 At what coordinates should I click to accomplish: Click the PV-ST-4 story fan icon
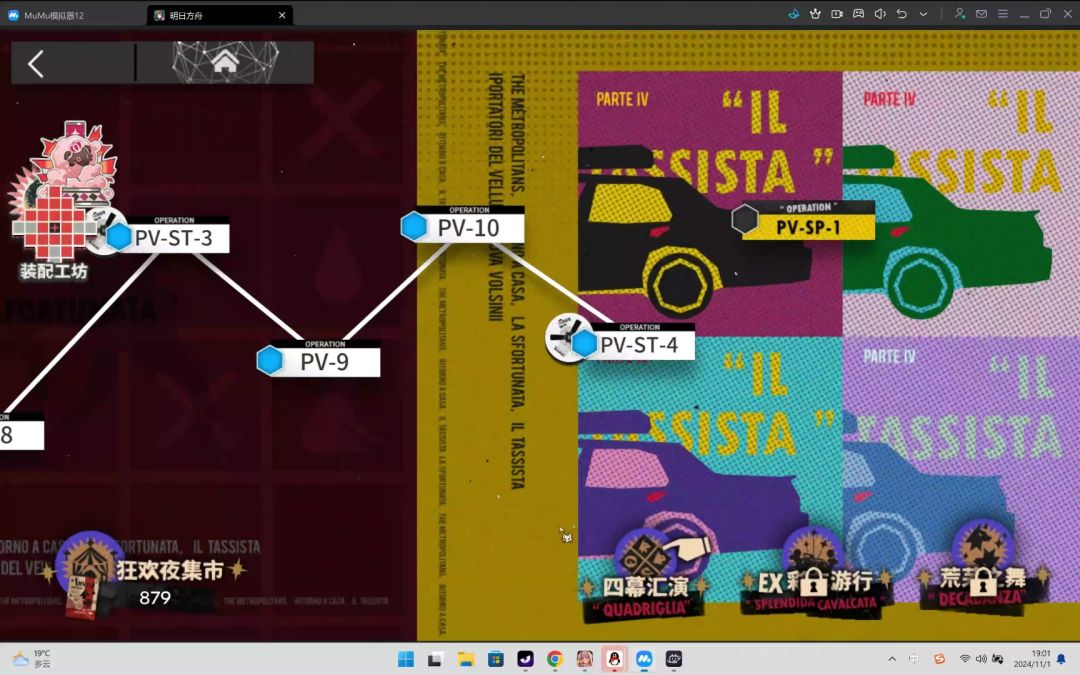565,337
